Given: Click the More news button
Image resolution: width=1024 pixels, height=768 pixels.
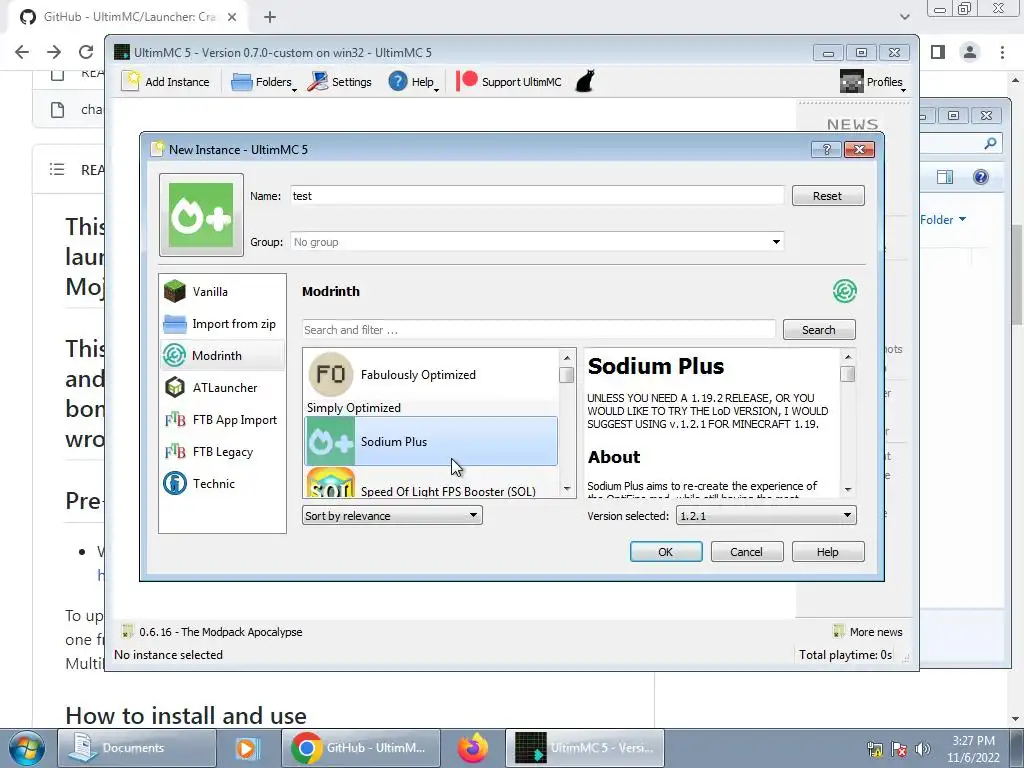Looking at the screenshot, I should click(x=868, y=632).
